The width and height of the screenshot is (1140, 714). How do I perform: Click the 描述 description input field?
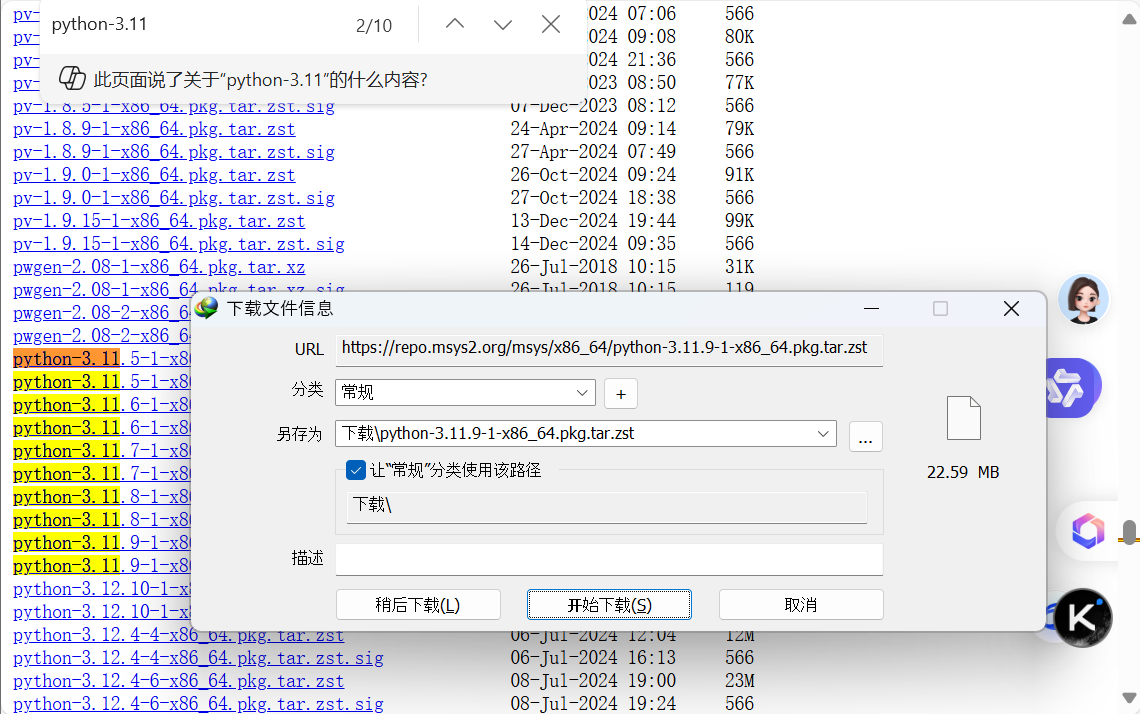pyautogui.click(x=609, y=559)
